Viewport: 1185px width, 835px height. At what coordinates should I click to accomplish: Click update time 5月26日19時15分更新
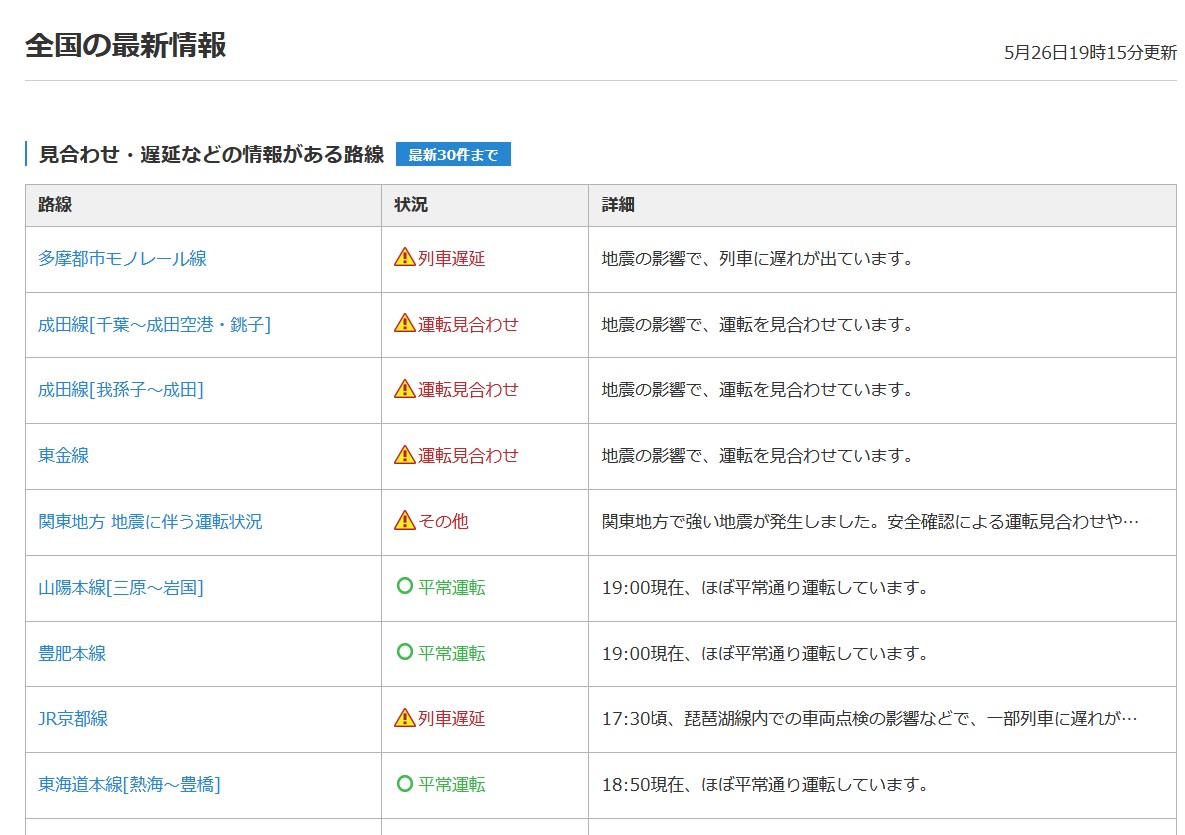pos(1090,53)
